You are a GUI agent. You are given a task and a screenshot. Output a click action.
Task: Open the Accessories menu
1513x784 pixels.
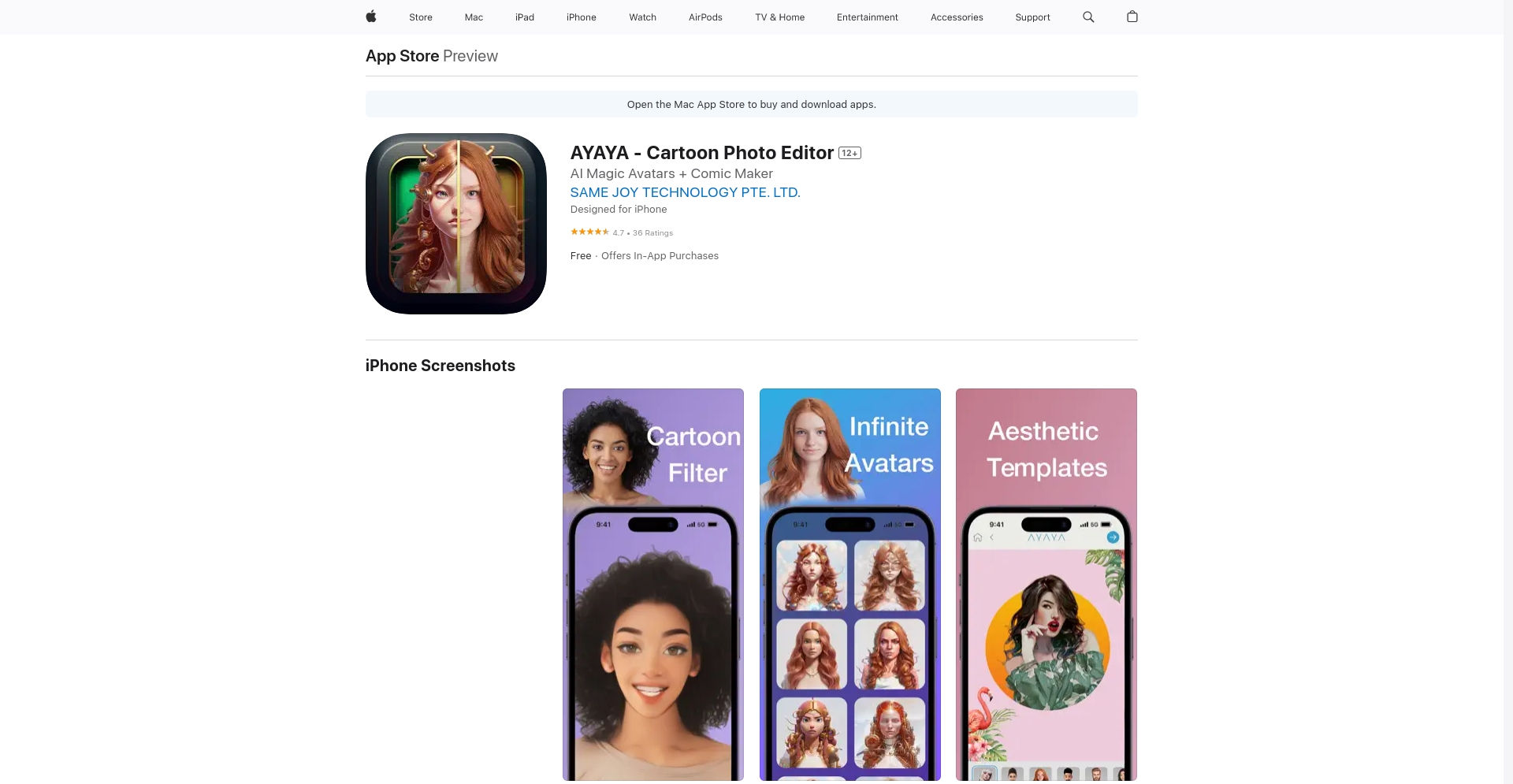(957, 17)
